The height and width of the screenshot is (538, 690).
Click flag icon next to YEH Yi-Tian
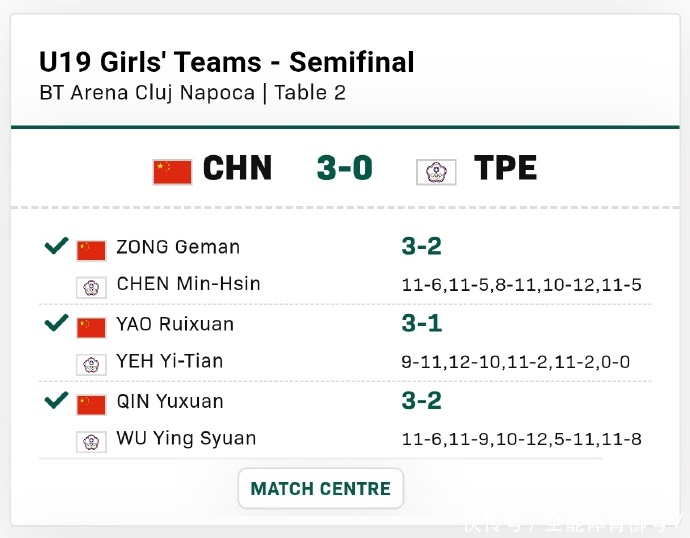[x=91, y=364]
